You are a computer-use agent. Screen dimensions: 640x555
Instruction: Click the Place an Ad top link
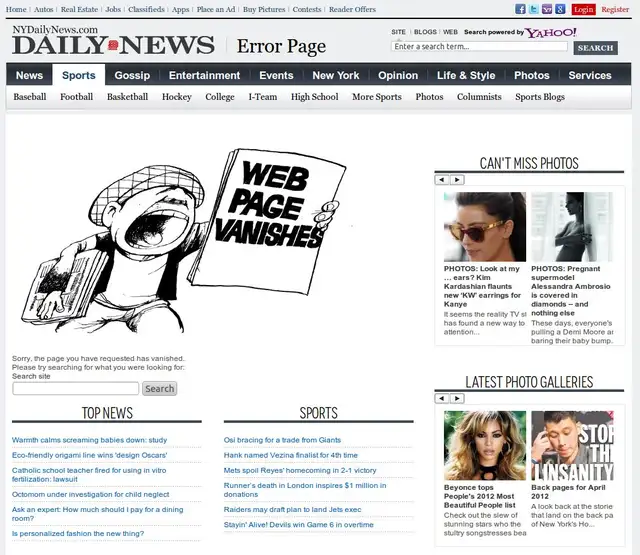point(216,9)
